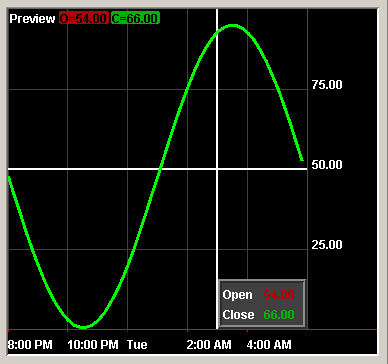The width and height of the screenshot is (388, 364).
Task: Click the 25.00 price axis label
Action: click(327, 245)
